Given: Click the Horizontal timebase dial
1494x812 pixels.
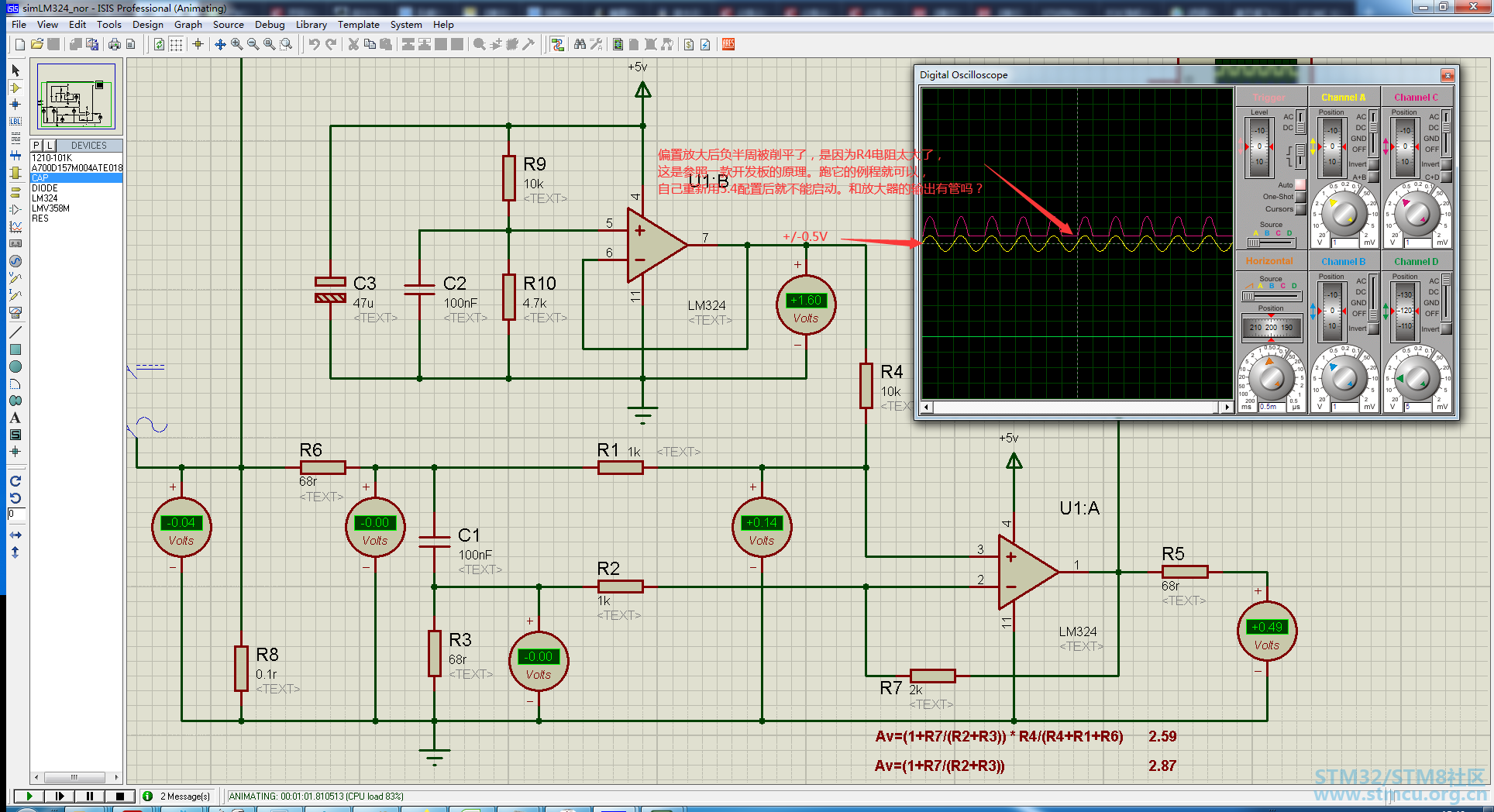Looking at the screenshot, I should click(1271, 378).
